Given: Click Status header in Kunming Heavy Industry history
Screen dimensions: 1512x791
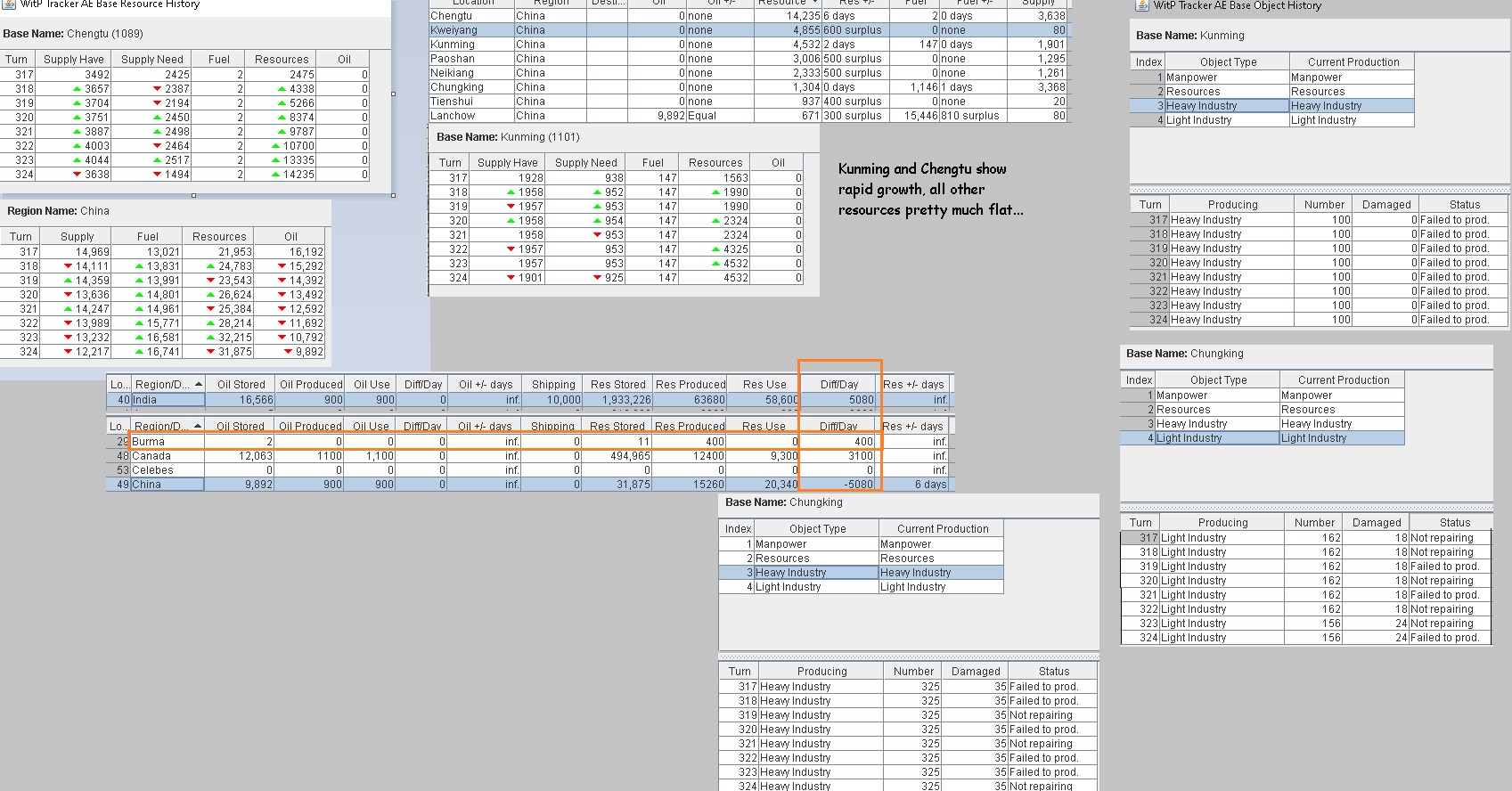Looking at the screenshot, I should click(1465, 205).
